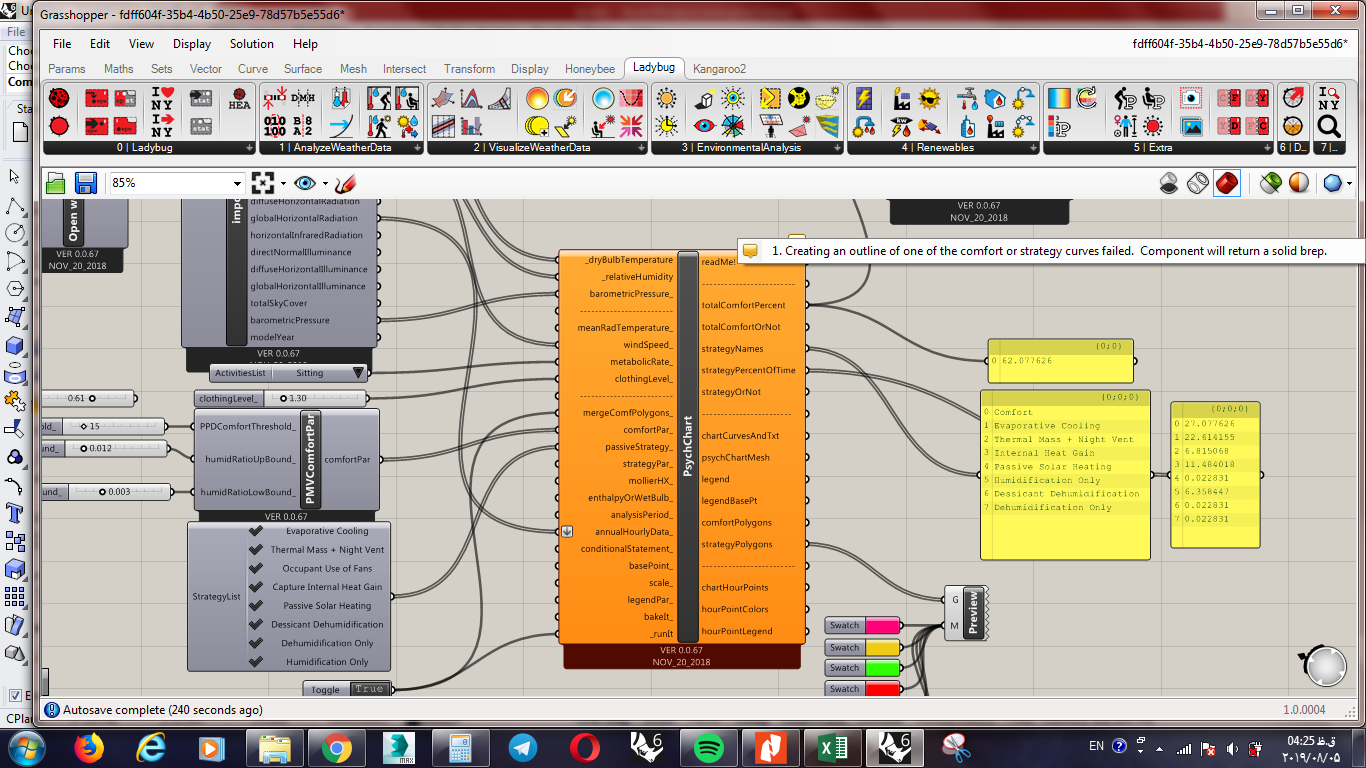This screenshot has height=768, width=1366.
Task: Switch to the Honeybee tab
Action: tap(590, 69)
